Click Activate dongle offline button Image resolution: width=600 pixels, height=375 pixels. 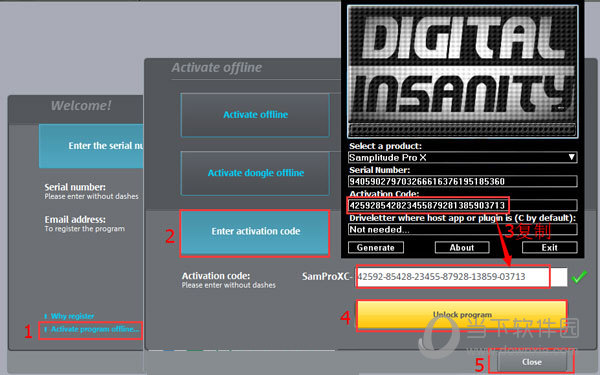pyautogui.click(x=255, y=173)
